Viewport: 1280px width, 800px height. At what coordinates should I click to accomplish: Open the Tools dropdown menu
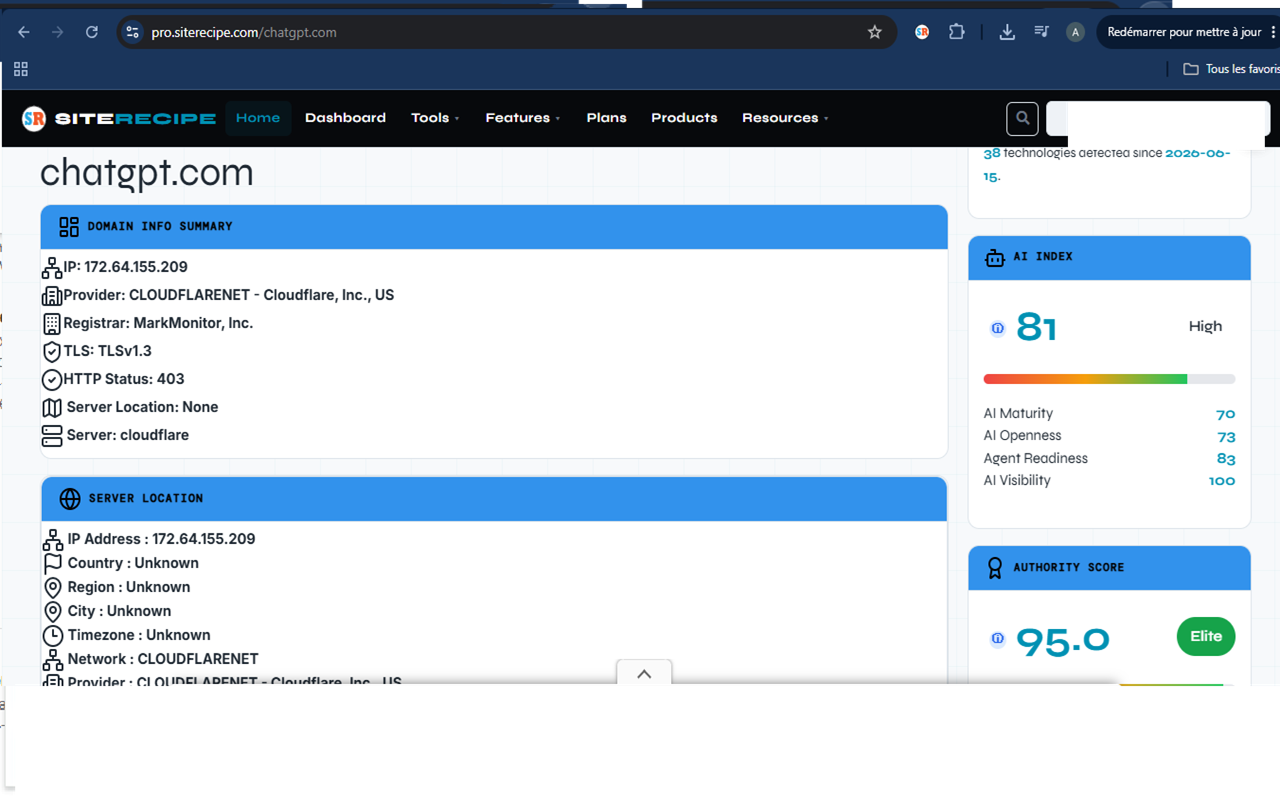435,118
